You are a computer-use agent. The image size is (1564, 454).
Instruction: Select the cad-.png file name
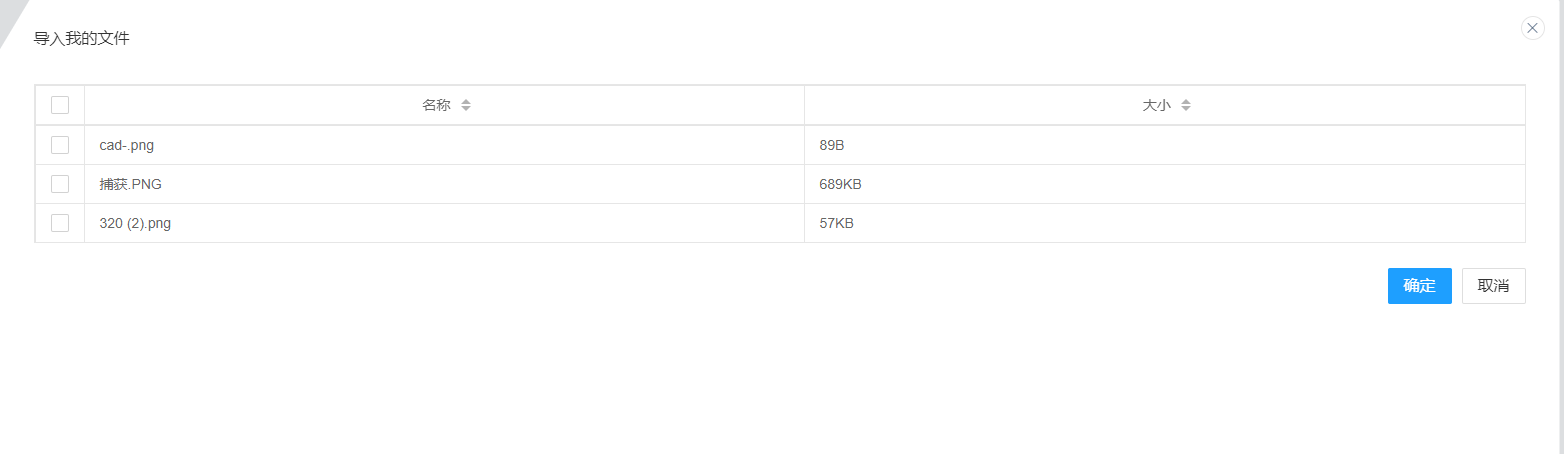point(127,145)
